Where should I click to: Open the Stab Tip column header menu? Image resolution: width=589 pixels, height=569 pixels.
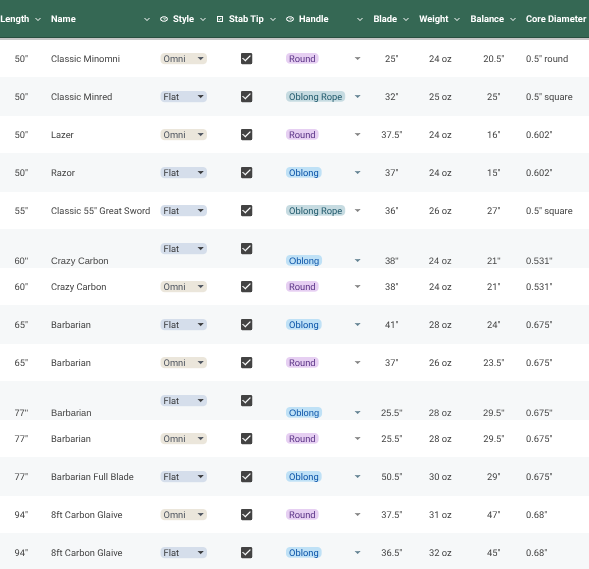pyautogui.click(x=273, y=19)
